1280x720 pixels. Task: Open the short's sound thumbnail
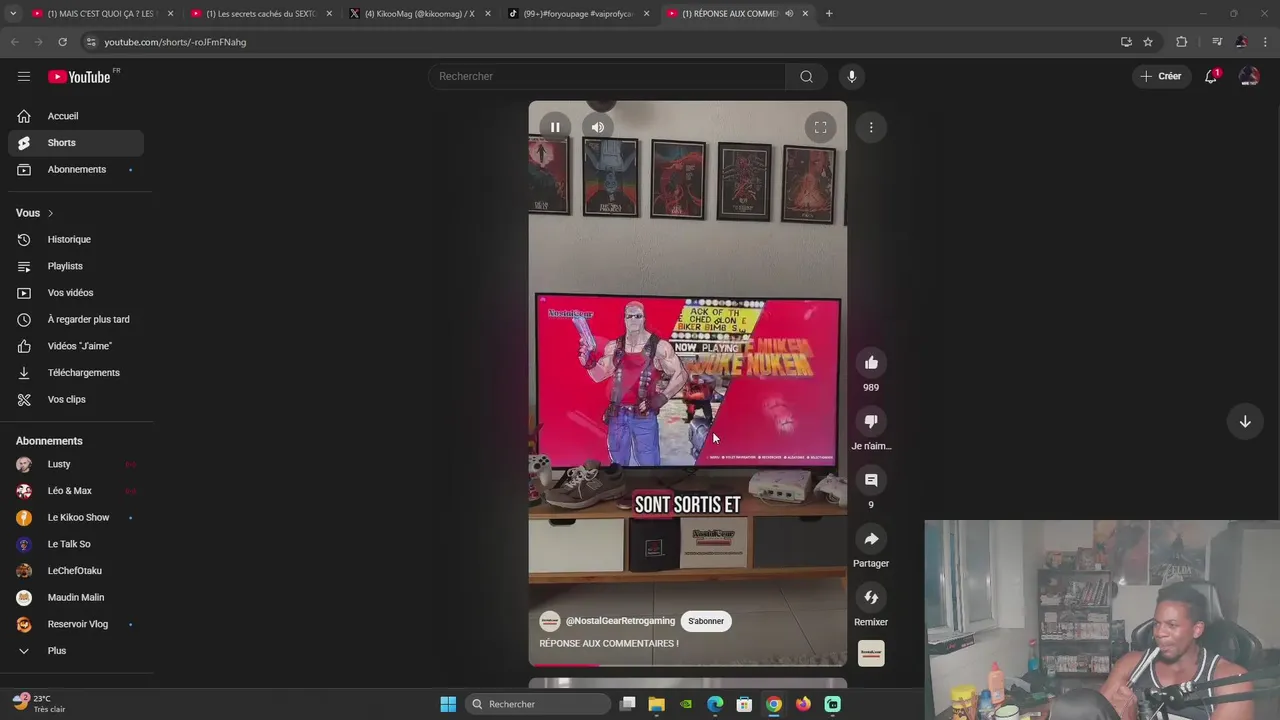tap(871, 653)
